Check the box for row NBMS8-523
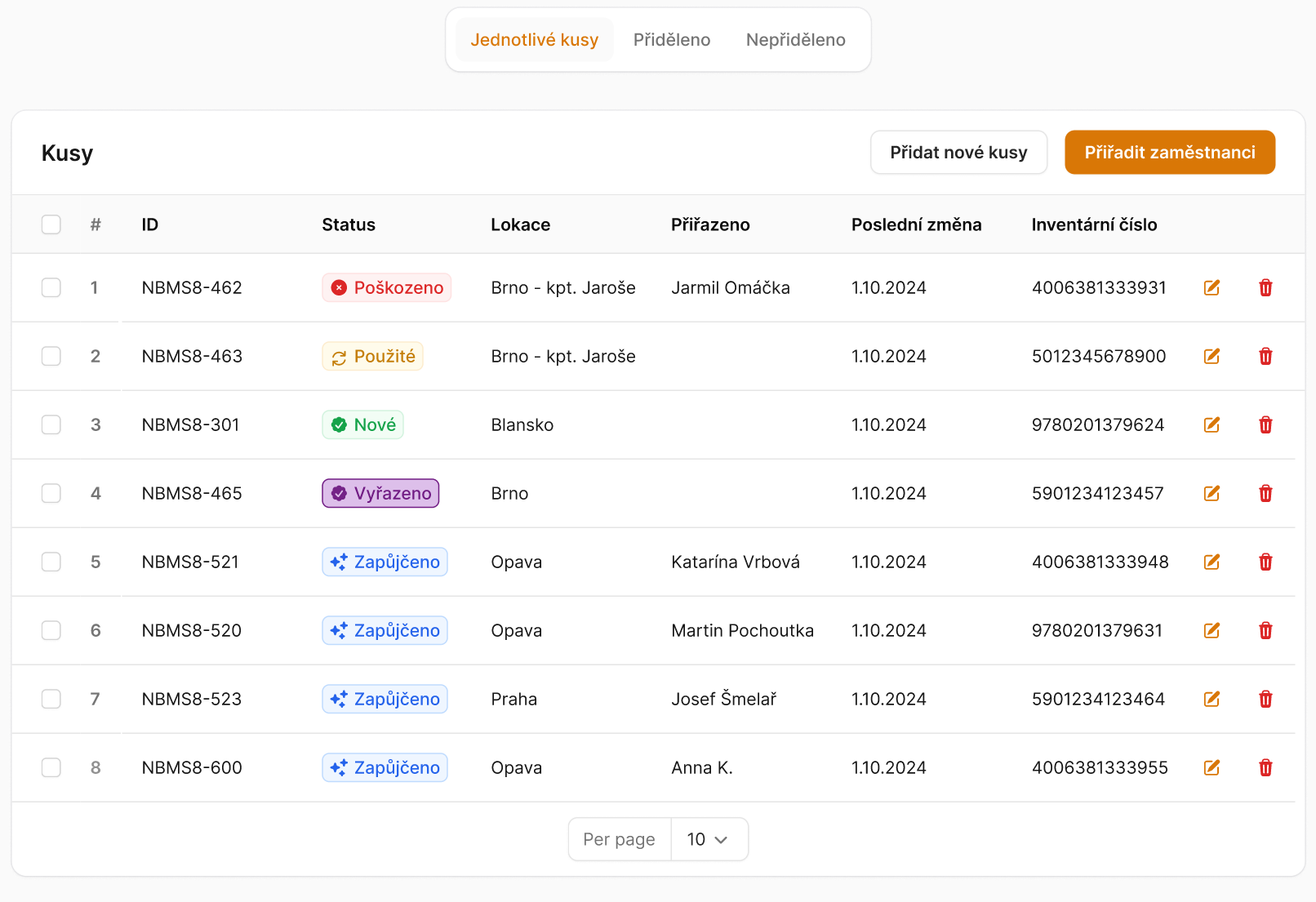This screenshot has width=1316, height=902. click(x=51, y=699)
